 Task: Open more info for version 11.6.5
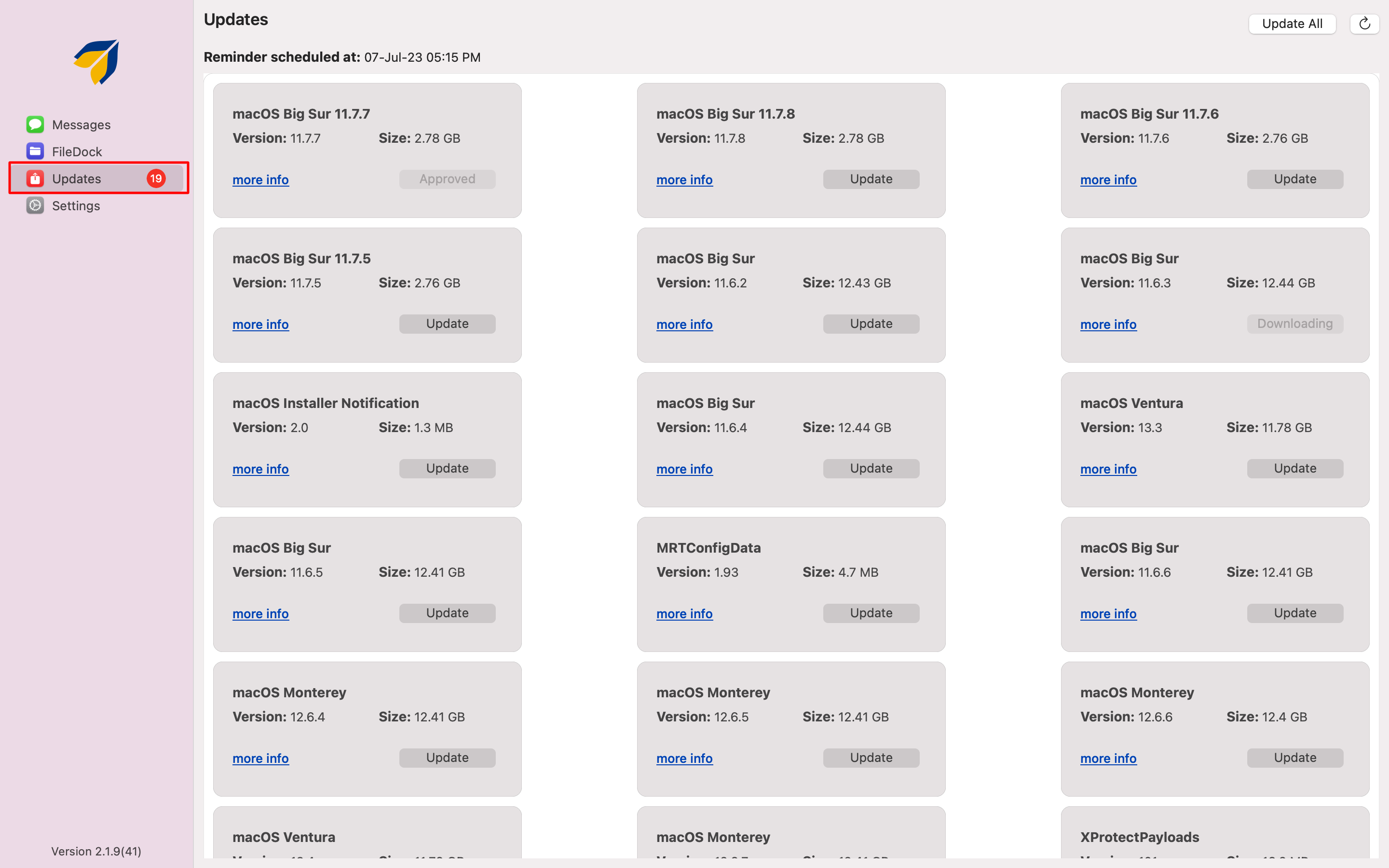(260, 614)
